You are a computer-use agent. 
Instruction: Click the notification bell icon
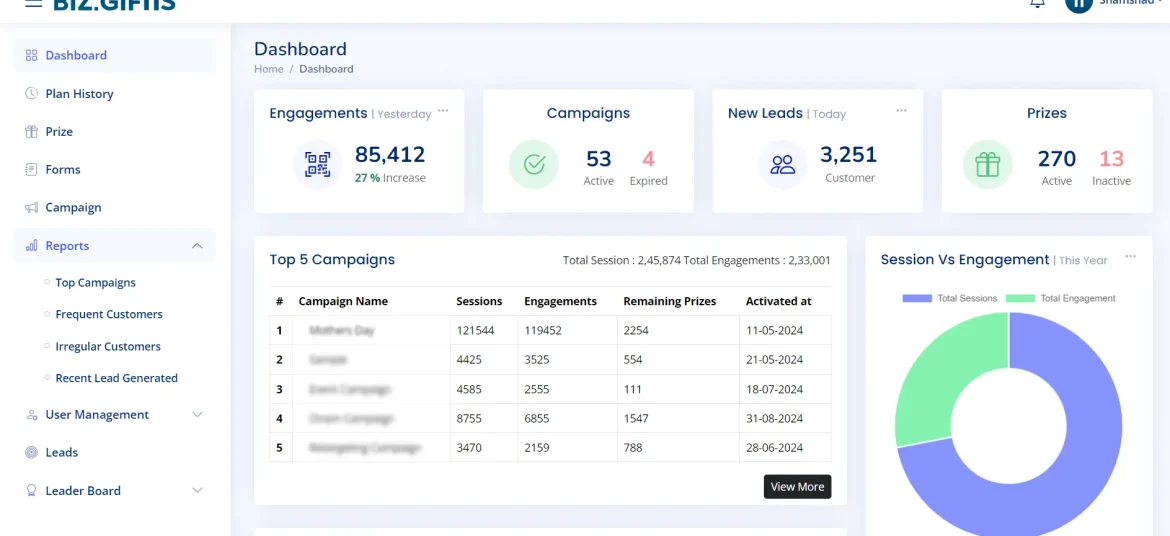[1037, 3]
